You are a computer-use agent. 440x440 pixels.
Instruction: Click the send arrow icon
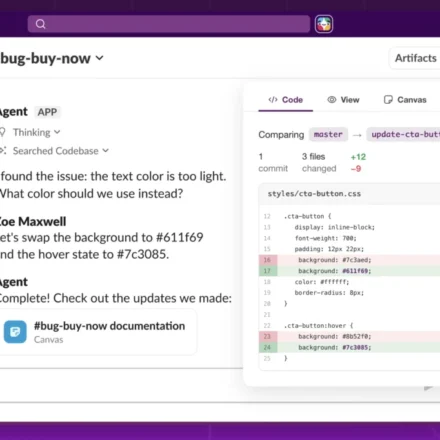pyautogui.click(x=429, y=388)
